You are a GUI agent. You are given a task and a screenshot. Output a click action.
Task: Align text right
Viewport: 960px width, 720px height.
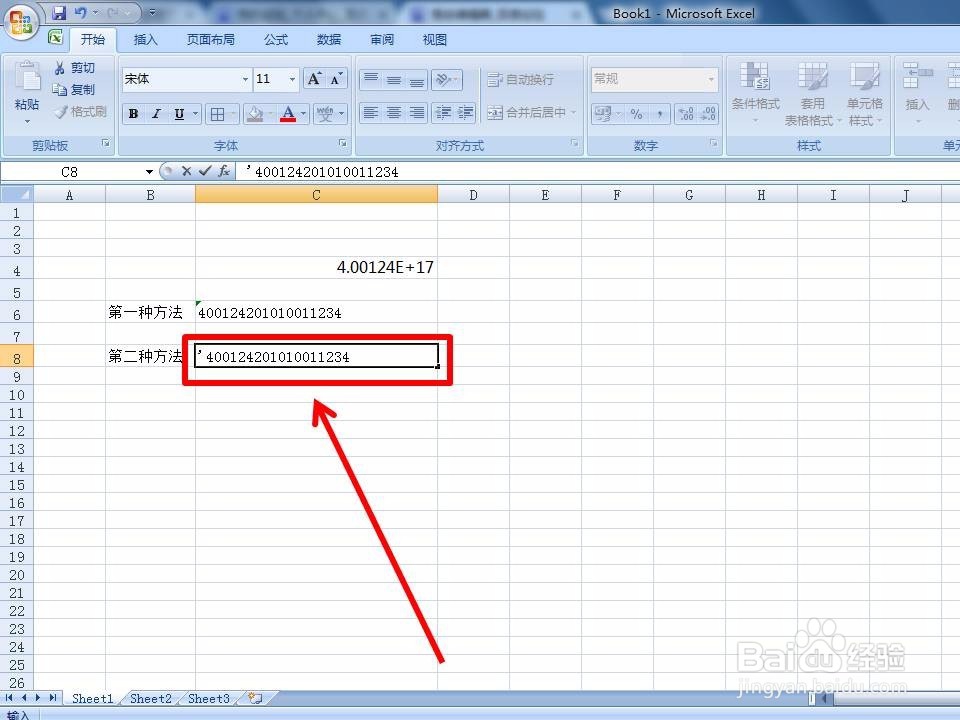pyautogui.click(x=417, y=113)
